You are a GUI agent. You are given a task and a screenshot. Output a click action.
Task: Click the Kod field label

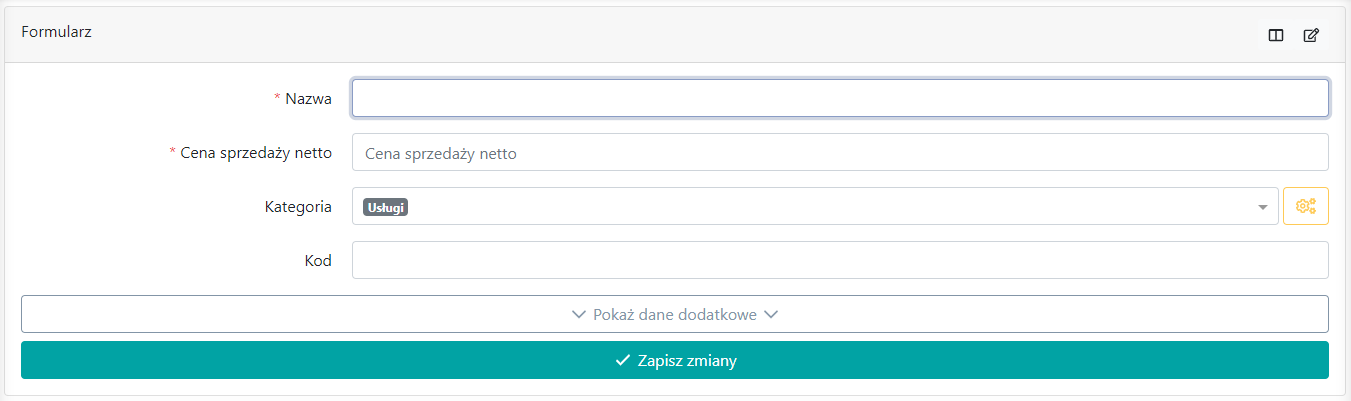point(318,261)
